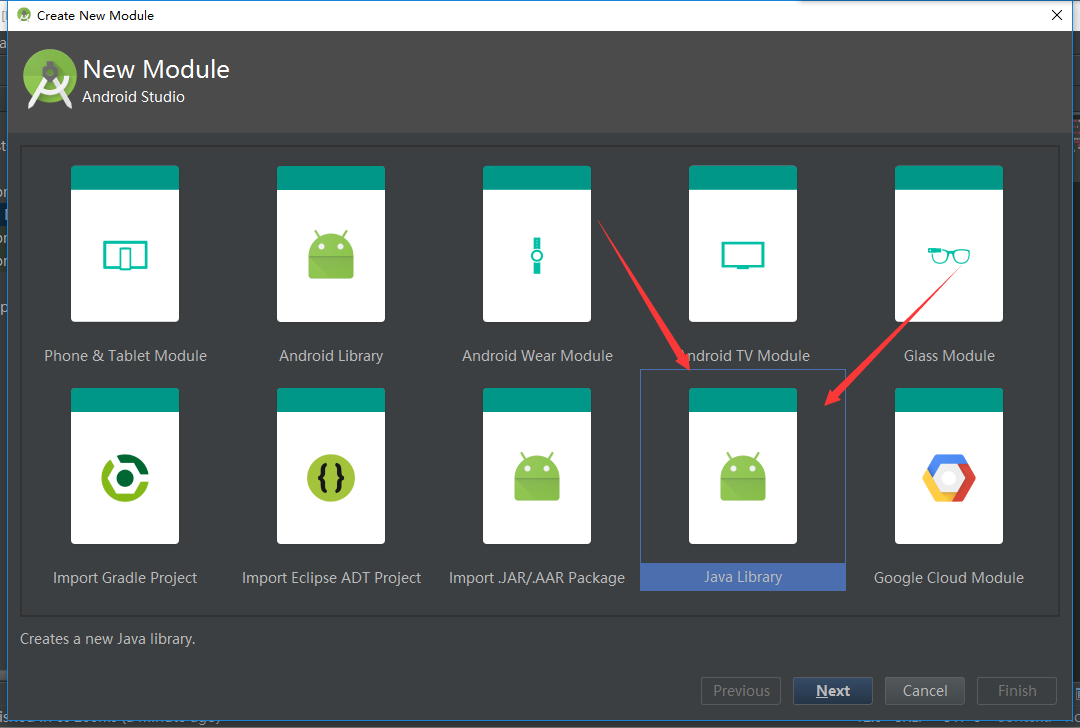1080x728 pixels.
Task: Click the Next button
Action: (x=833, y=691)
